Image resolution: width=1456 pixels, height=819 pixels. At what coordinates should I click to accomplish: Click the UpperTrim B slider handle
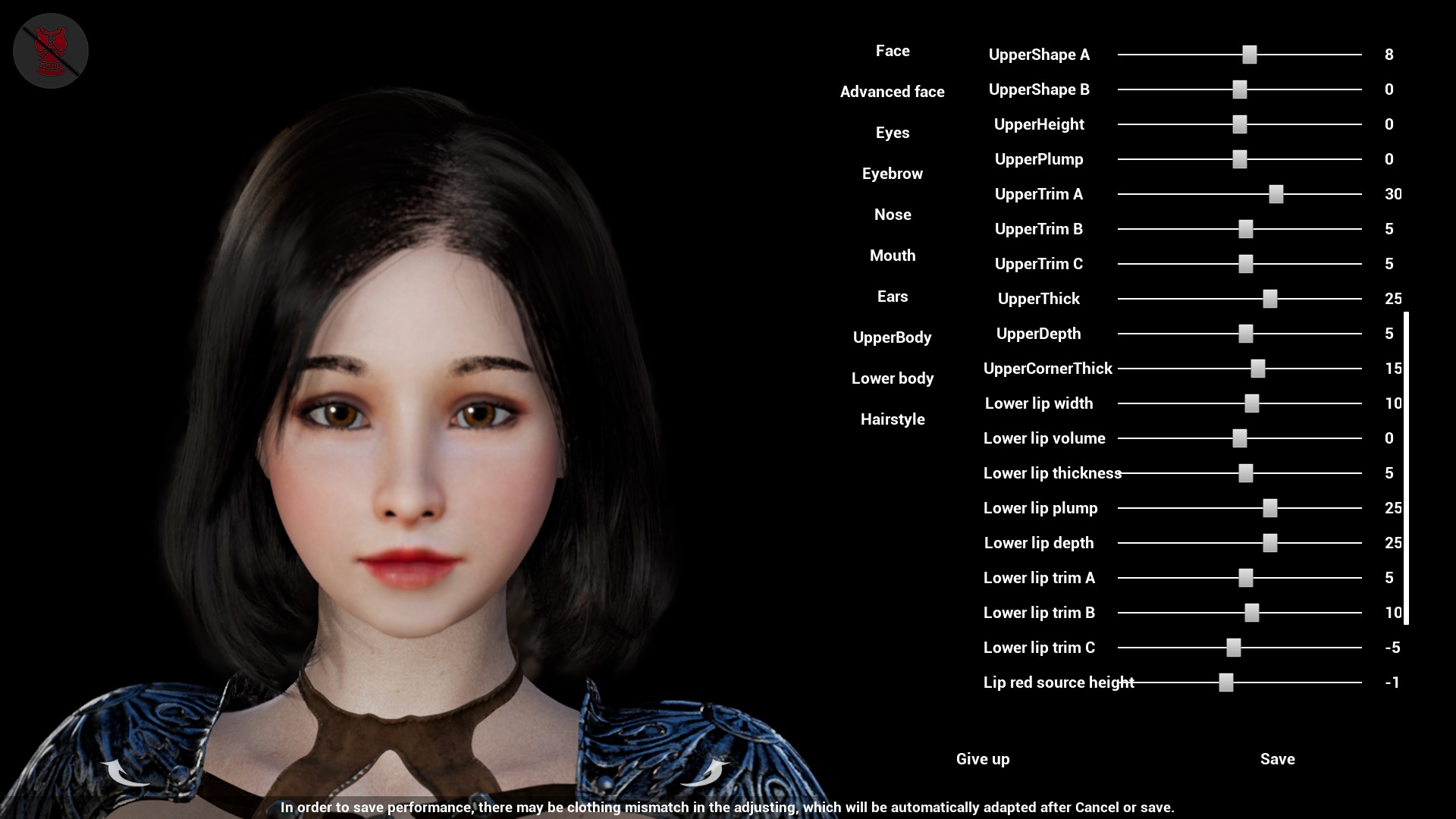(x=1246, y=229)
